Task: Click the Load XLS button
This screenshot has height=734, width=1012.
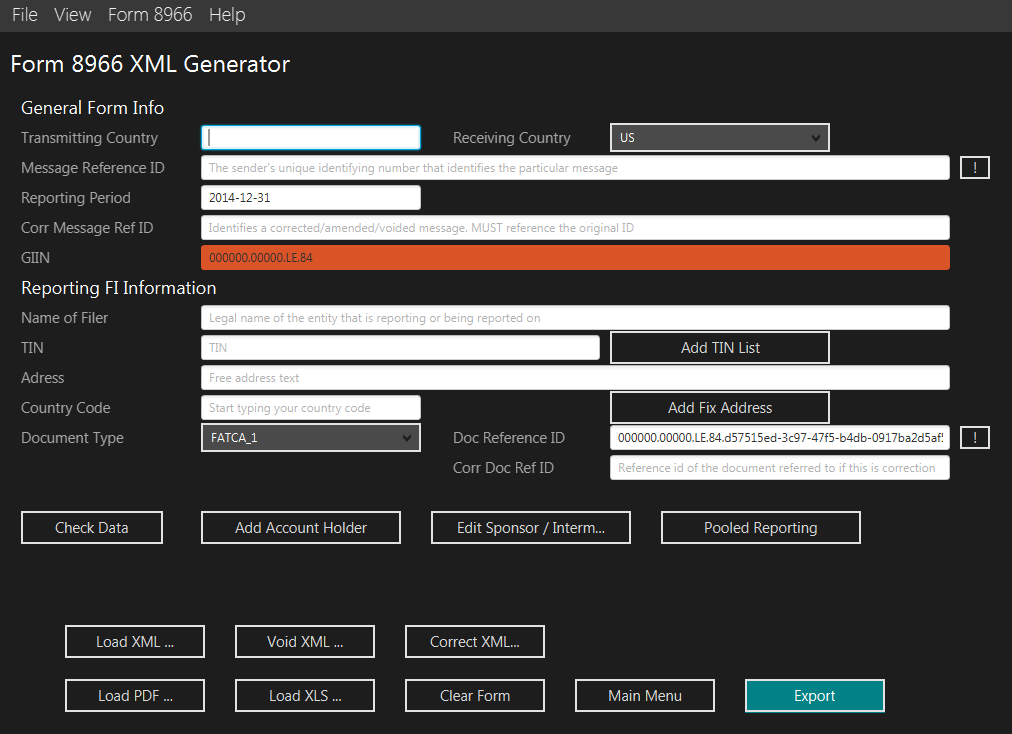Action: pyautogui.click(x=305, y=696)
